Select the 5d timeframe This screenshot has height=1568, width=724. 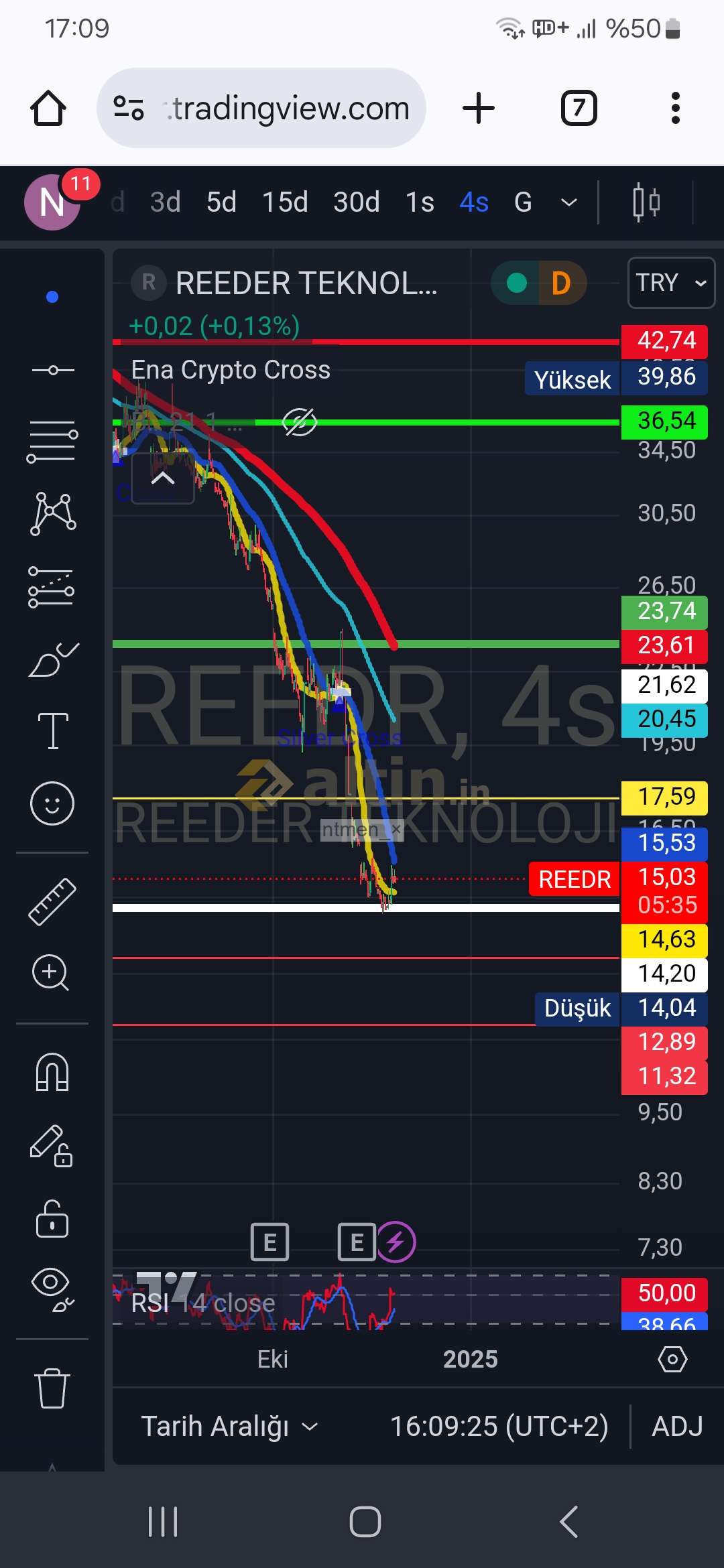pos(221,202)
